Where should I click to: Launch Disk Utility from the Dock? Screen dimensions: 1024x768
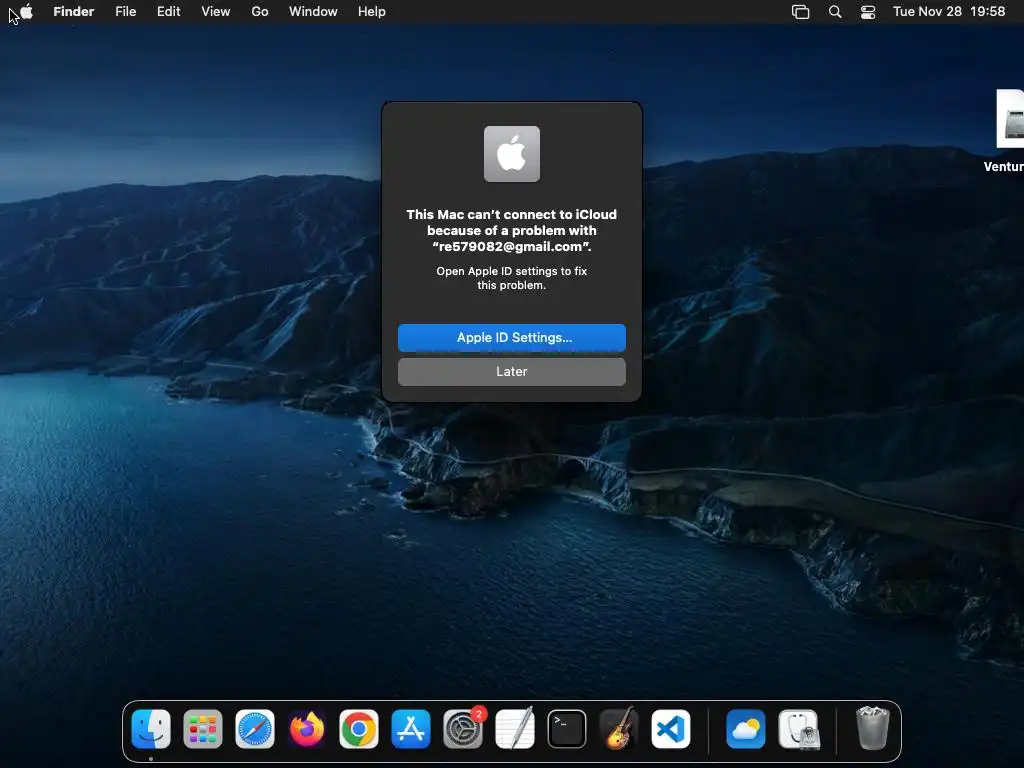tap(798, 728)
